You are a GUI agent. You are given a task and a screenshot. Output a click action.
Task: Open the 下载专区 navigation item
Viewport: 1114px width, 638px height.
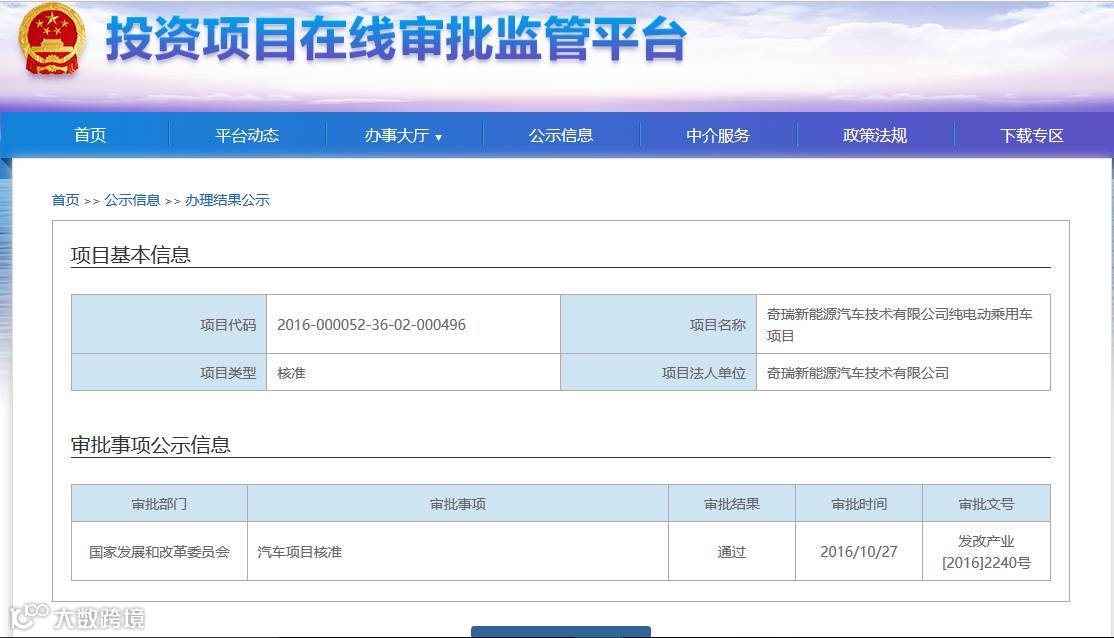tap(1032, 135)
